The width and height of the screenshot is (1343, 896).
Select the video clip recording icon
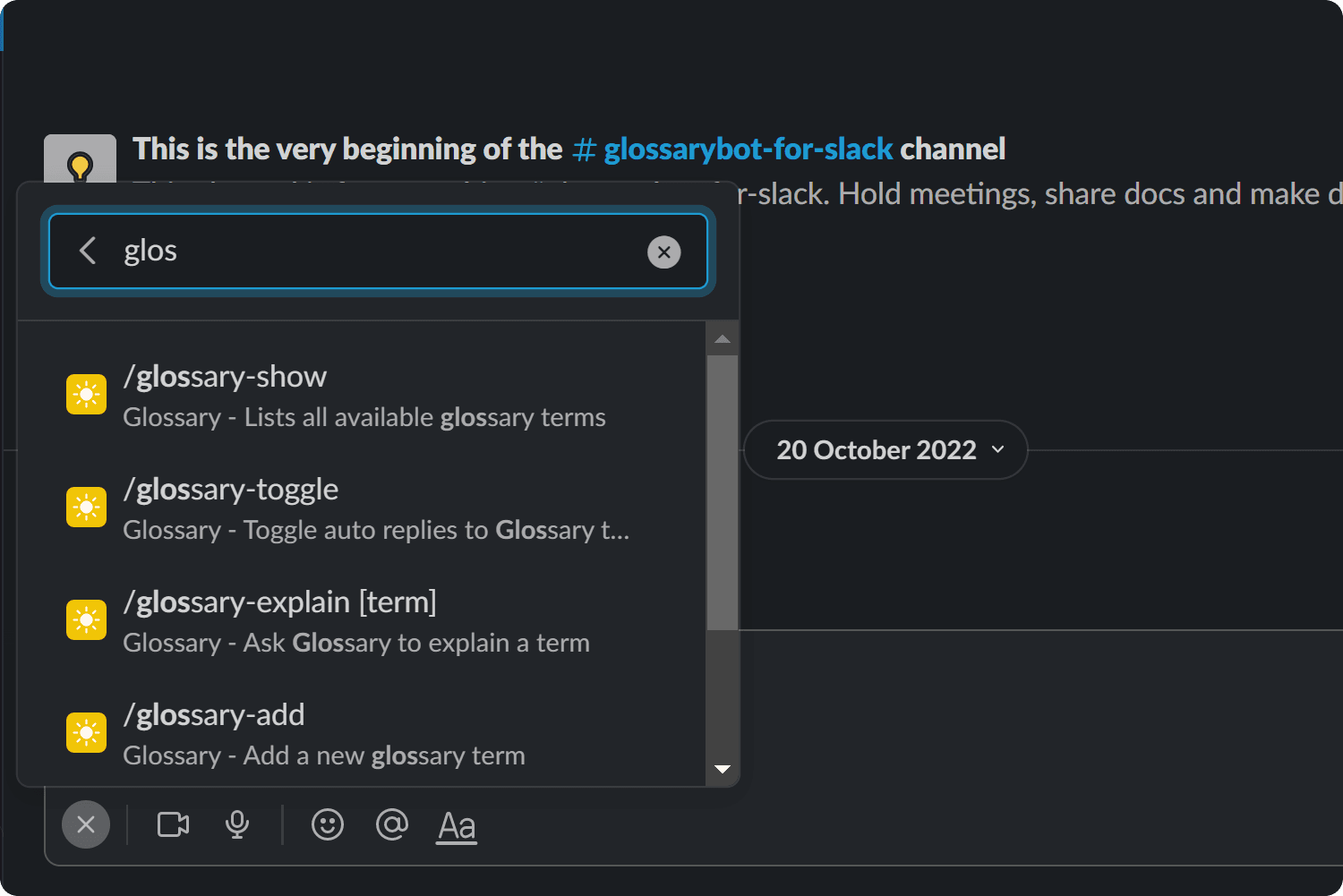(172, 824)
